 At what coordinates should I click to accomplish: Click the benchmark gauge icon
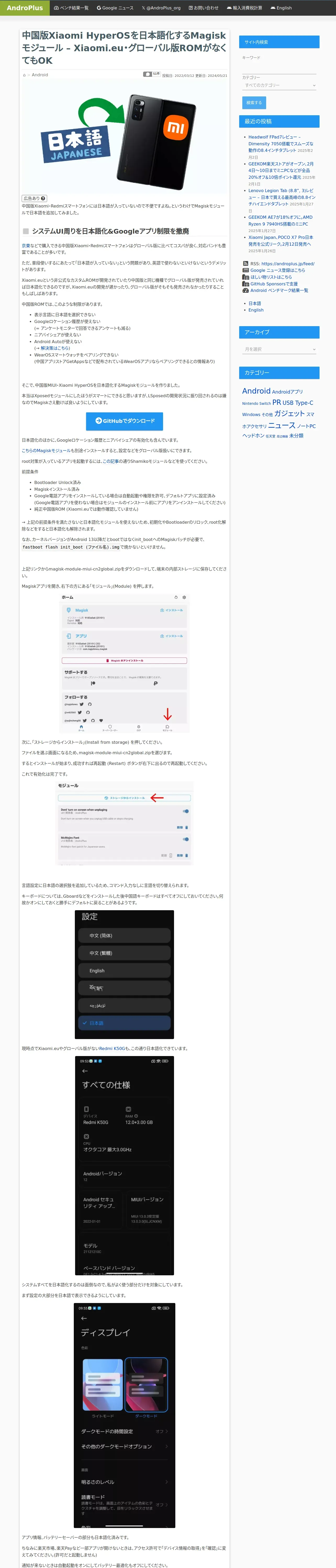(246, 290)
